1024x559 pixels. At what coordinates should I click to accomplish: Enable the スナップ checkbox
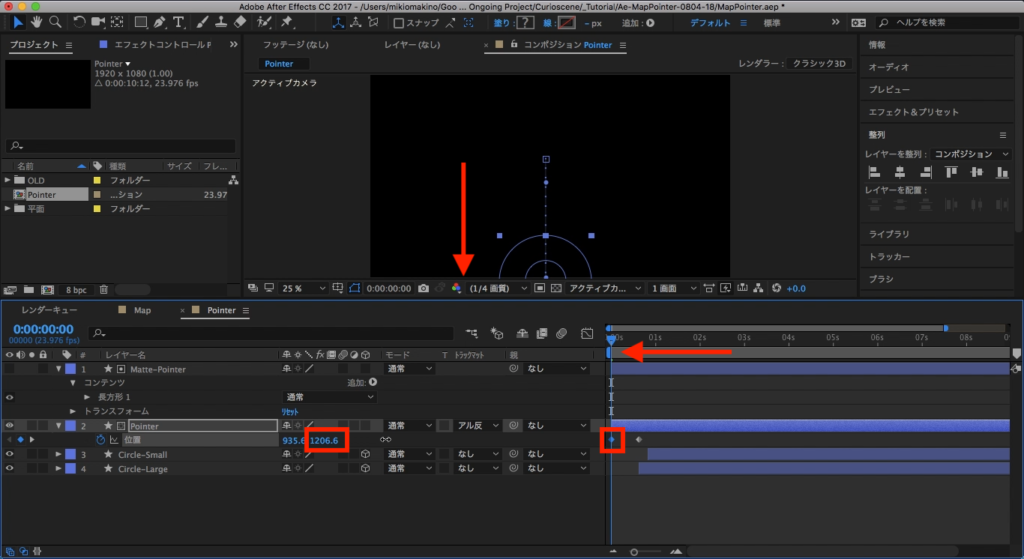[x=399, y=23]
